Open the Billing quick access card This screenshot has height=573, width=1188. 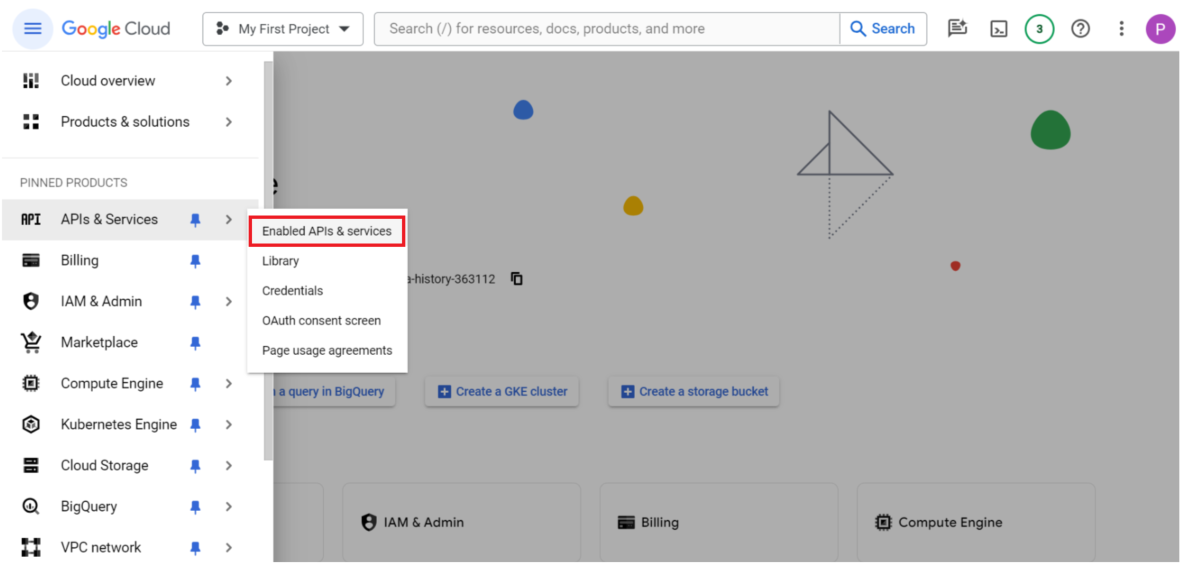719,522
